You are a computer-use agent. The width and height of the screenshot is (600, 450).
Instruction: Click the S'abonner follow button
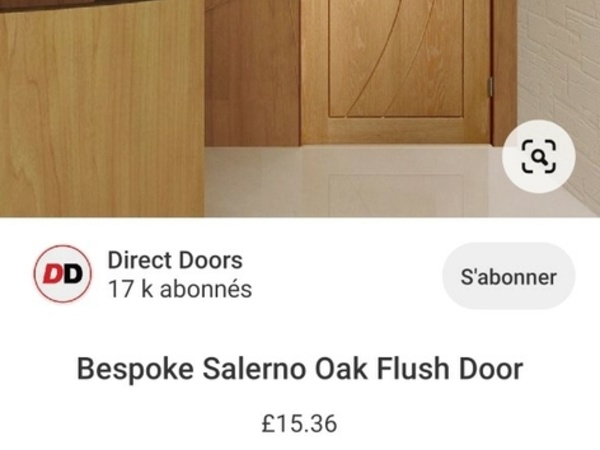(x=509, y=276)
